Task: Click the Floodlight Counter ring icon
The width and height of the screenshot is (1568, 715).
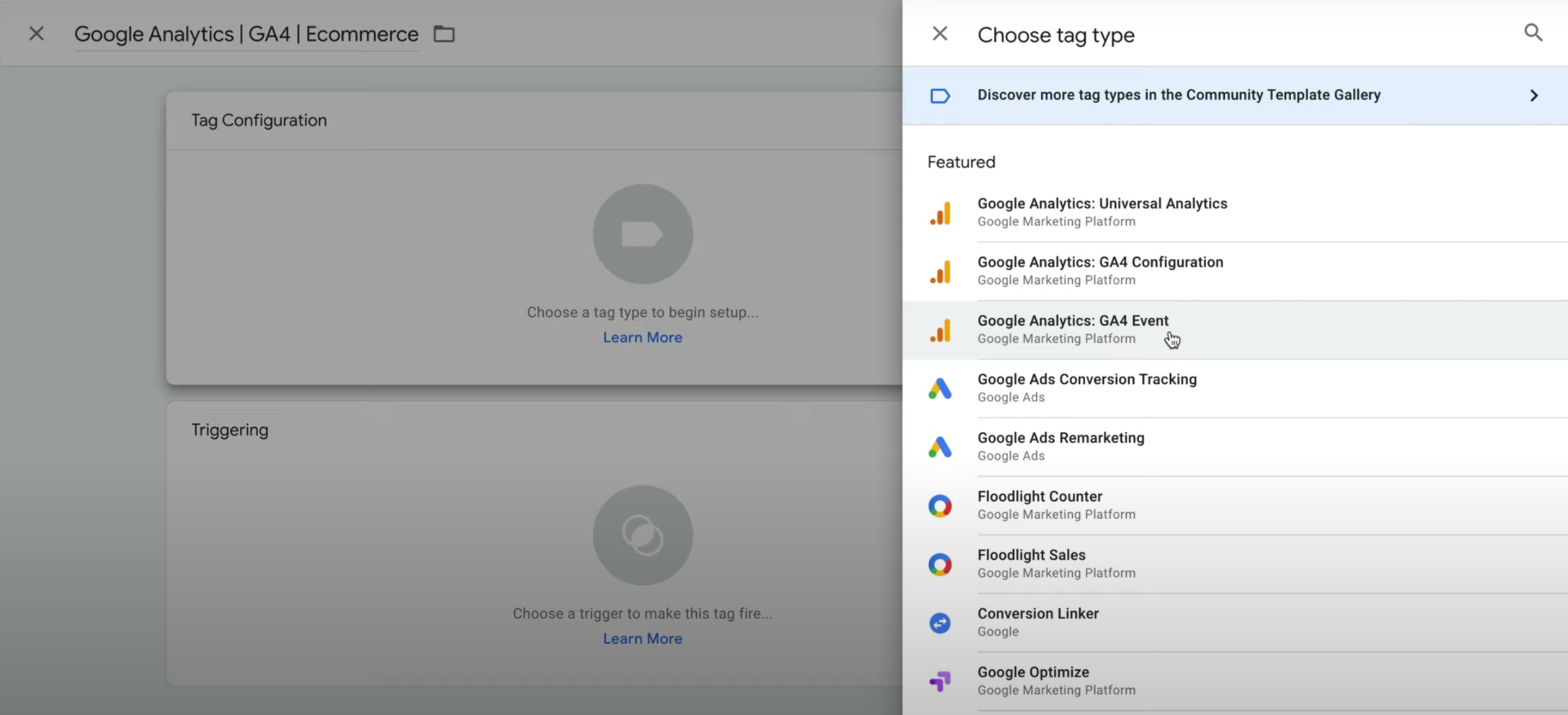Action: tap(940, 506)
